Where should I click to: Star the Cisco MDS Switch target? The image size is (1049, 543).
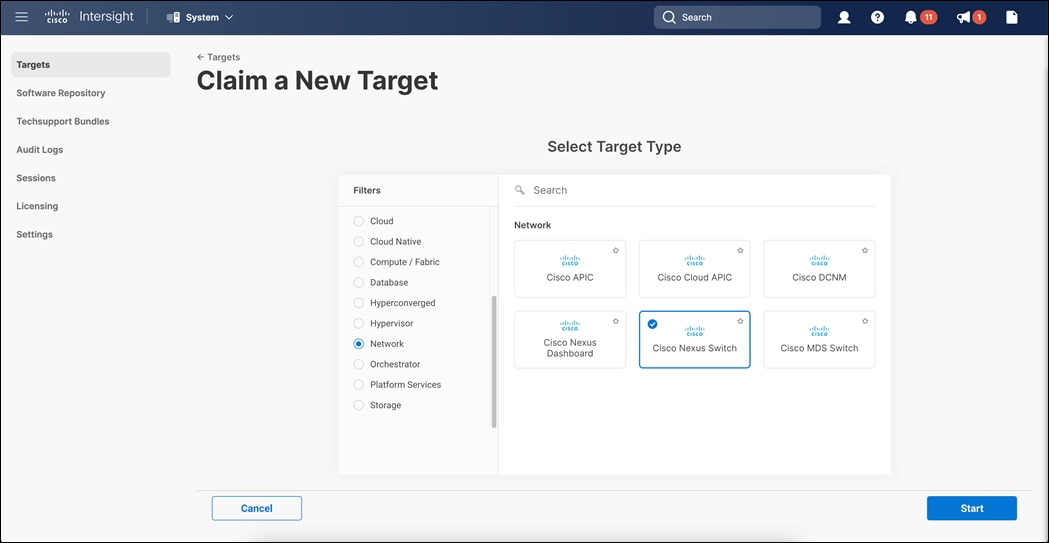[865, 321]
